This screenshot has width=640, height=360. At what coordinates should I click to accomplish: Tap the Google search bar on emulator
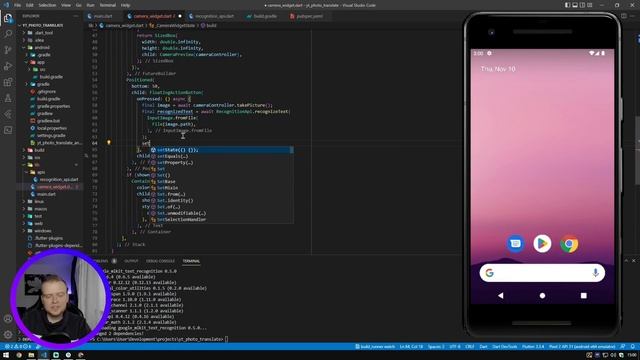point(542,273)
